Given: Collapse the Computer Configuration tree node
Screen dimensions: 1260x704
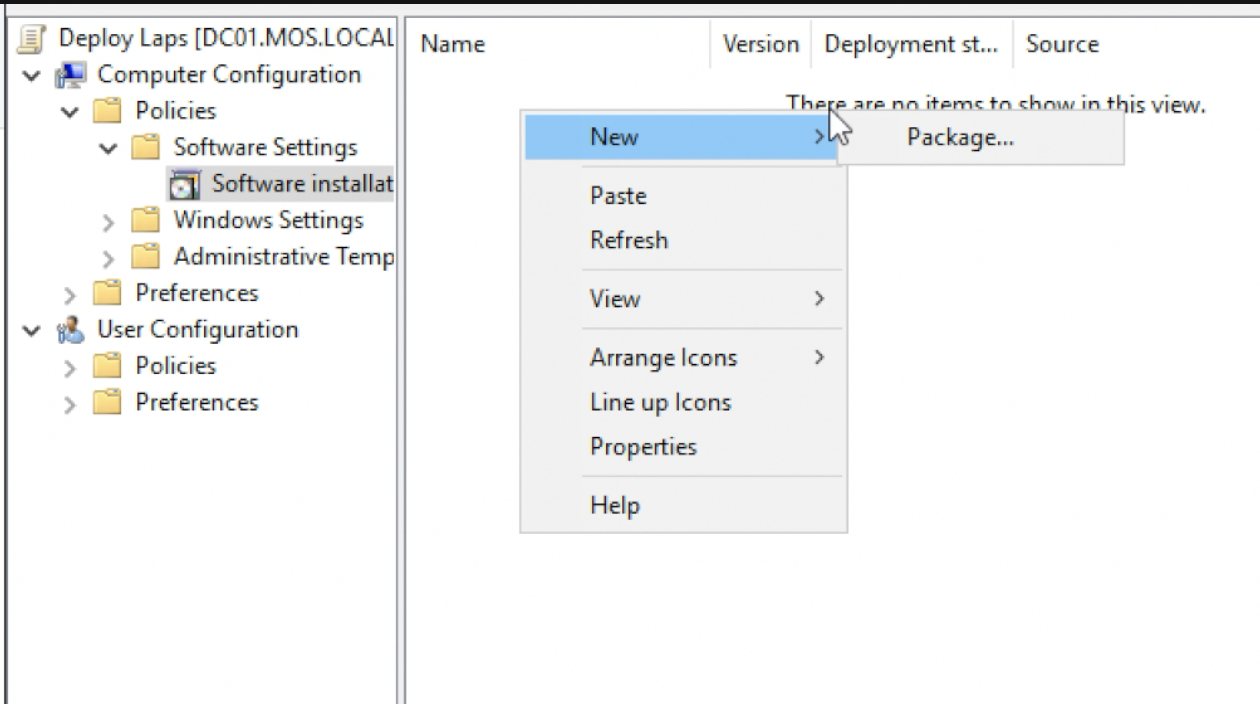Looking at the screenshot, I should (35, 76).
